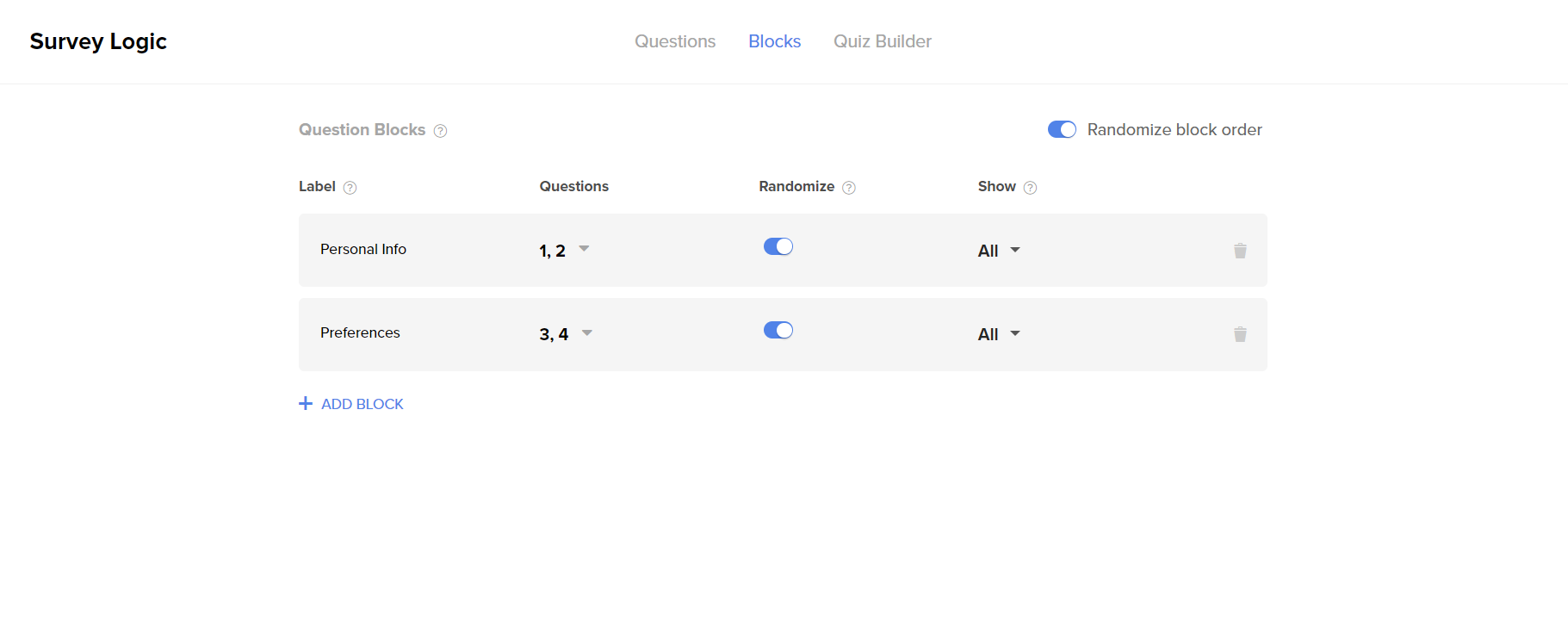Viewport: 1568px width, 621px height.
Task: Click the Preferences block label
Action: coord(360,332)
